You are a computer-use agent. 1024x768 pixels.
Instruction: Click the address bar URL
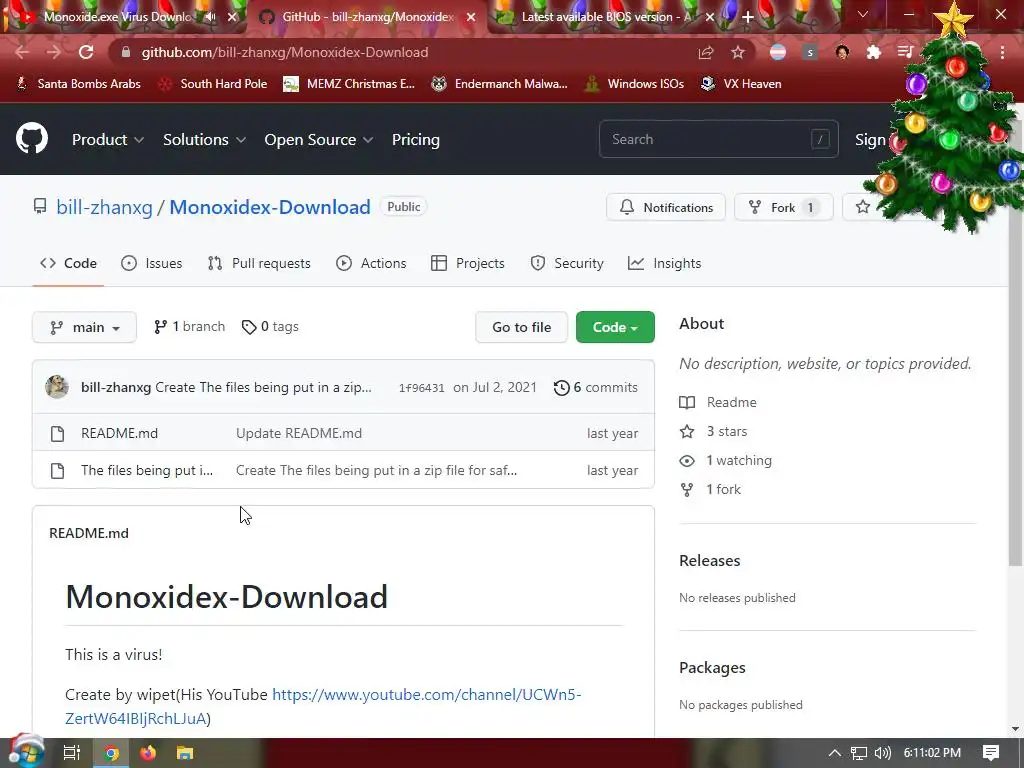pos(285,52)
